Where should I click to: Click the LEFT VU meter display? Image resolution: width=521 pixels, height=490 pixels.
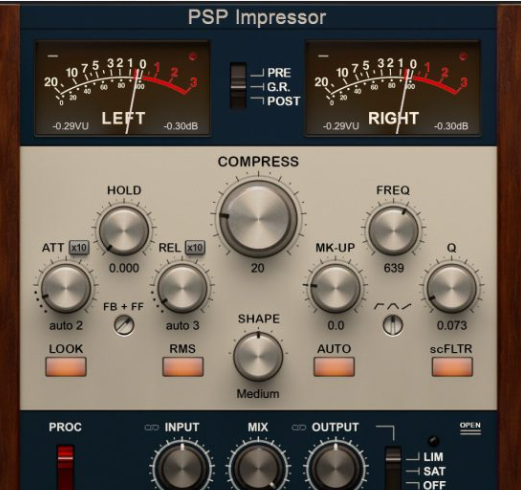click(123, 88)
